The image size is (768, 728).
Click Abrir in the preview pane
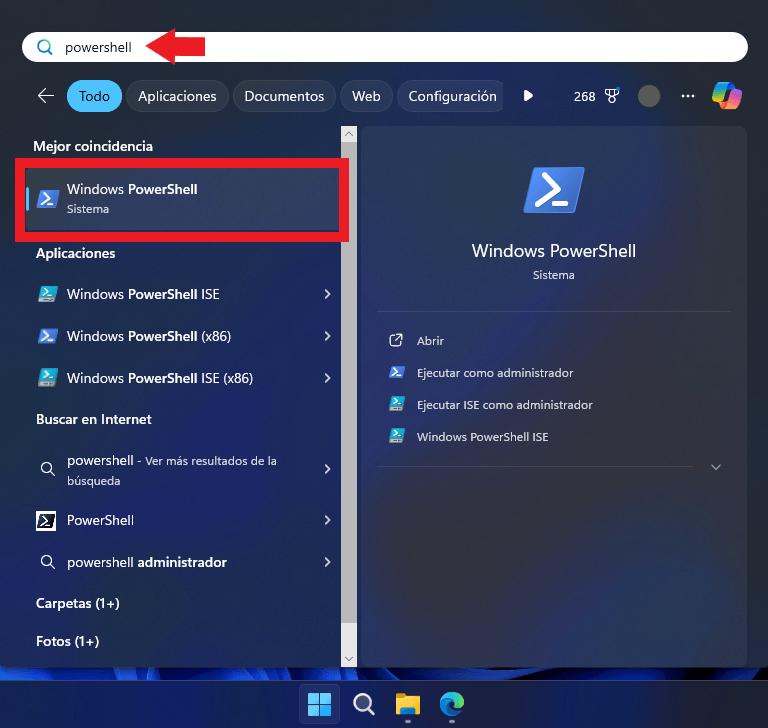[x=430, y=341]
